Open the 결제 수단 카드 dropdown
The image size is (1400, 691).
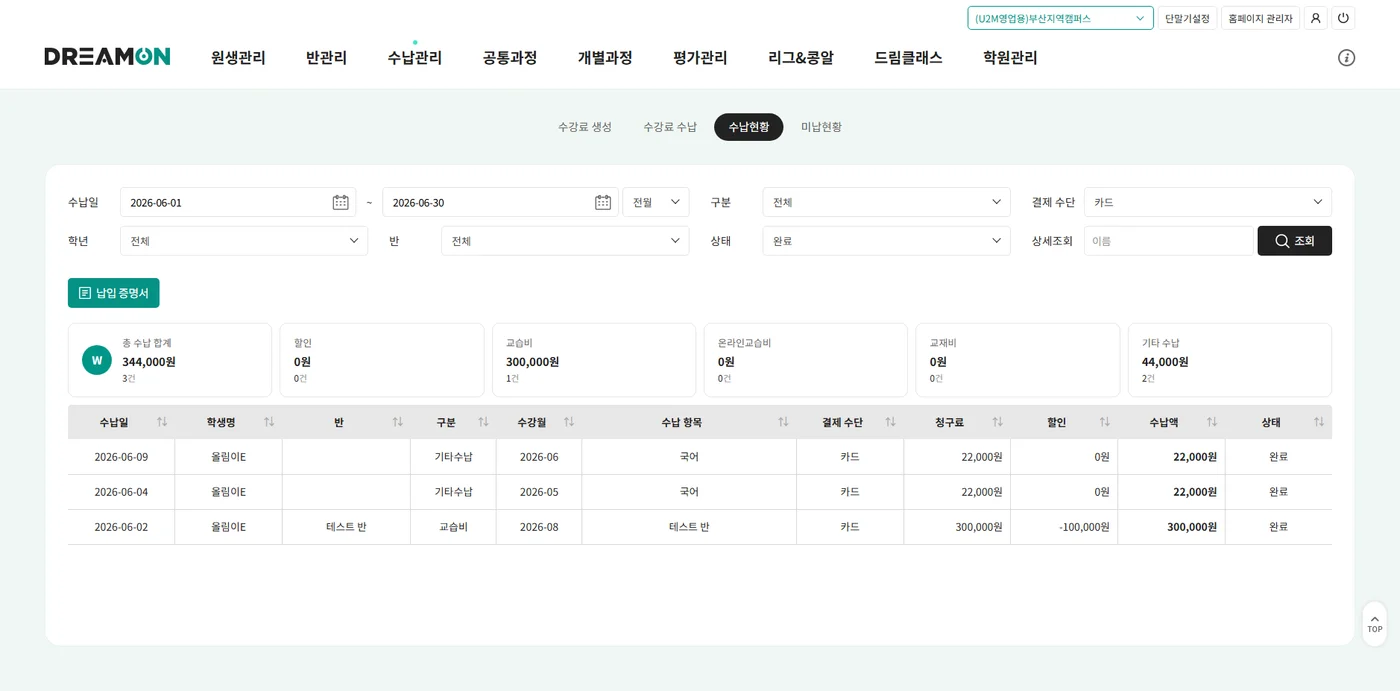point(1208,202)
